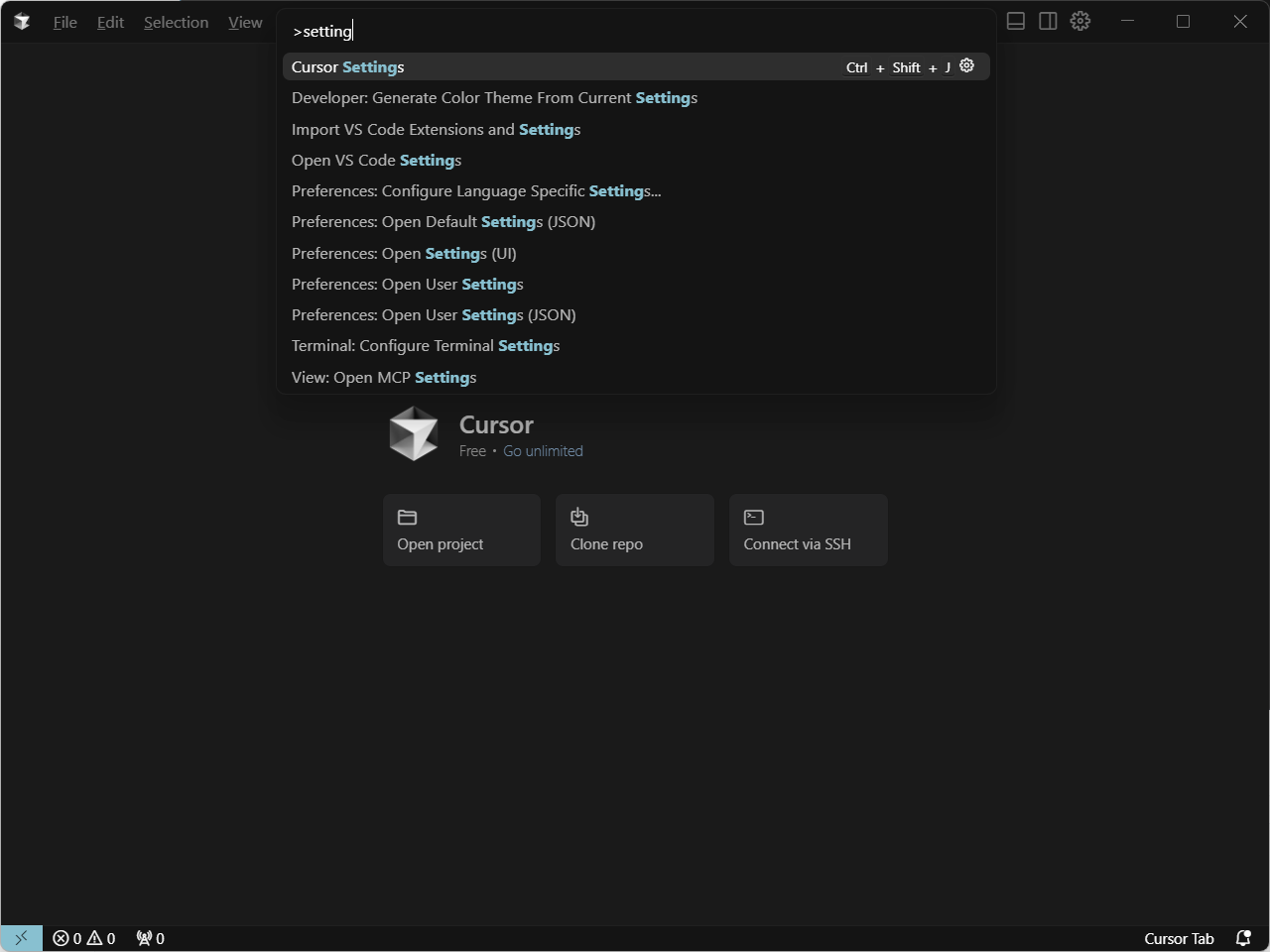The width and height of the screenshot is (1270, 952).
Task: Select the Preferences: Open User Settings command
Action: click(636, 284)
